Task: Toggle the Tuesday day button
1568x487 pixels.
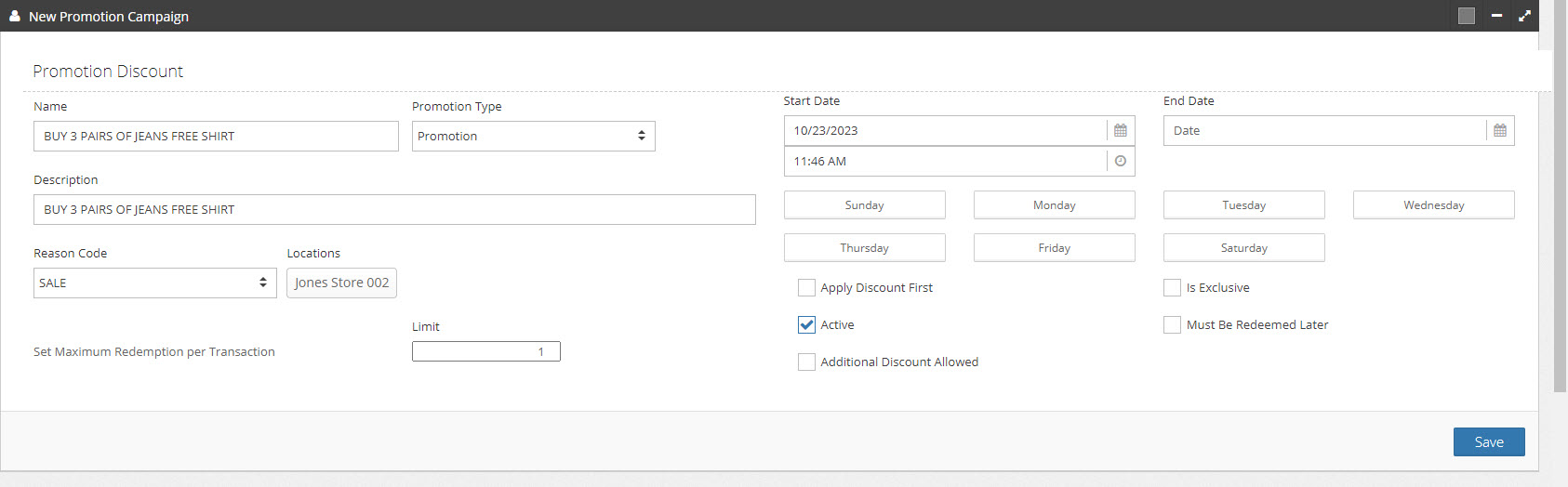Action: point(1243,205)
